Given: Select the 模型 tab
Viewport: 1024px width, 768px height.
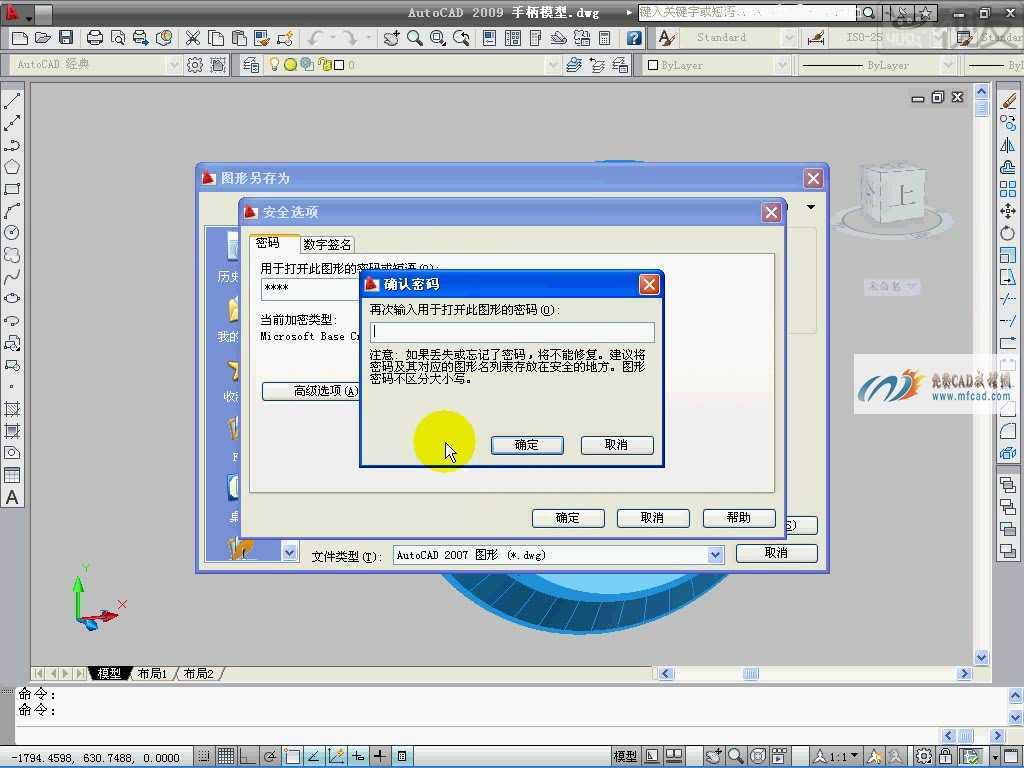Looking at the screenshot, I should (109, 673).
